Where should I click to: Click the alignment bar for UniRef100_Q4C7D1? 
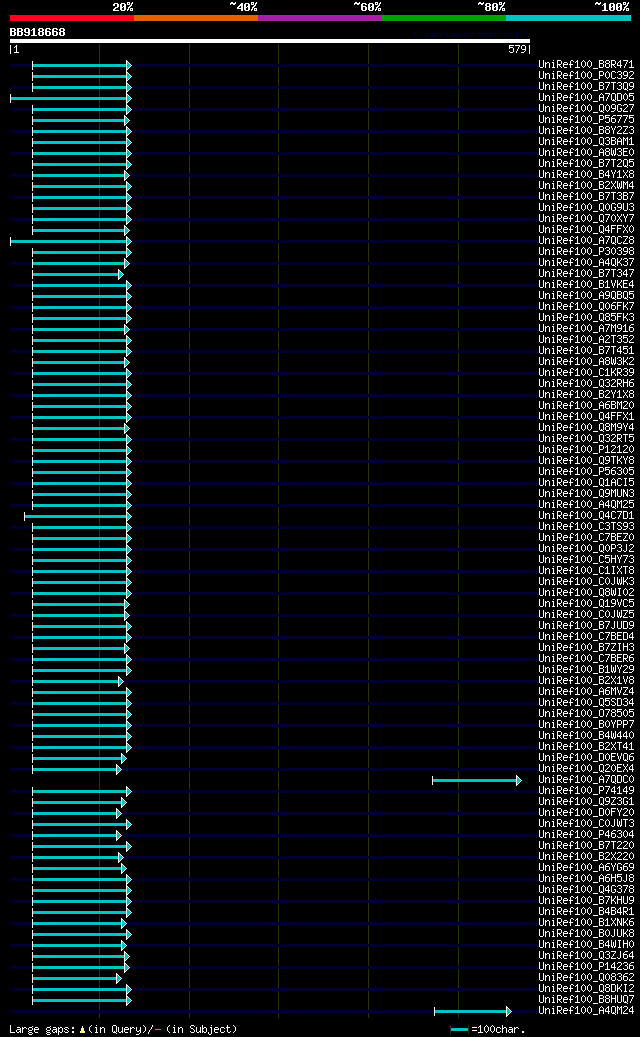78,516
